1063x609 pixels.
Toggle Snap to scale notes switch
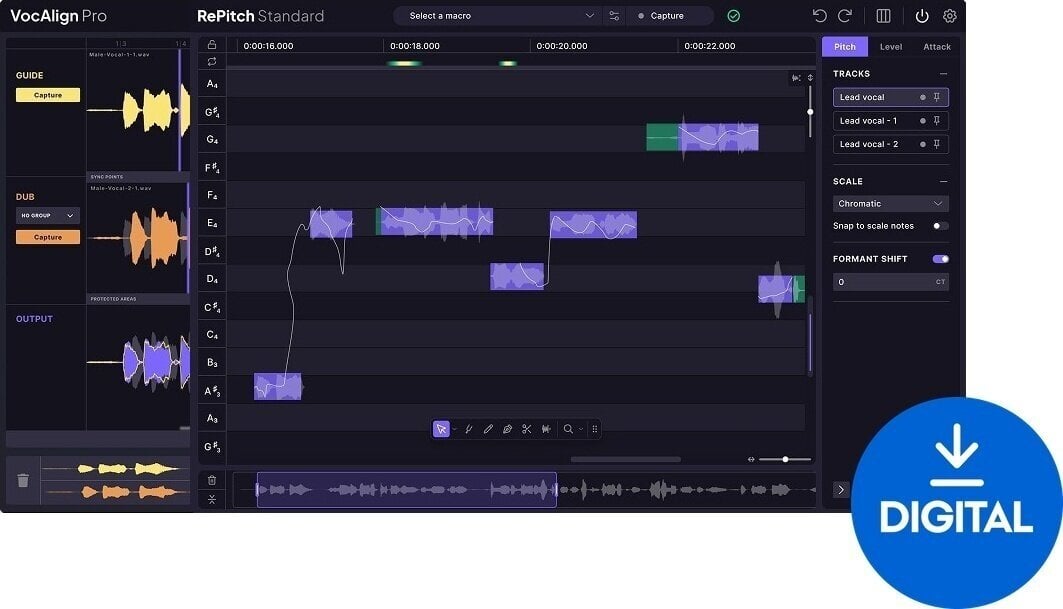[940, 226]
